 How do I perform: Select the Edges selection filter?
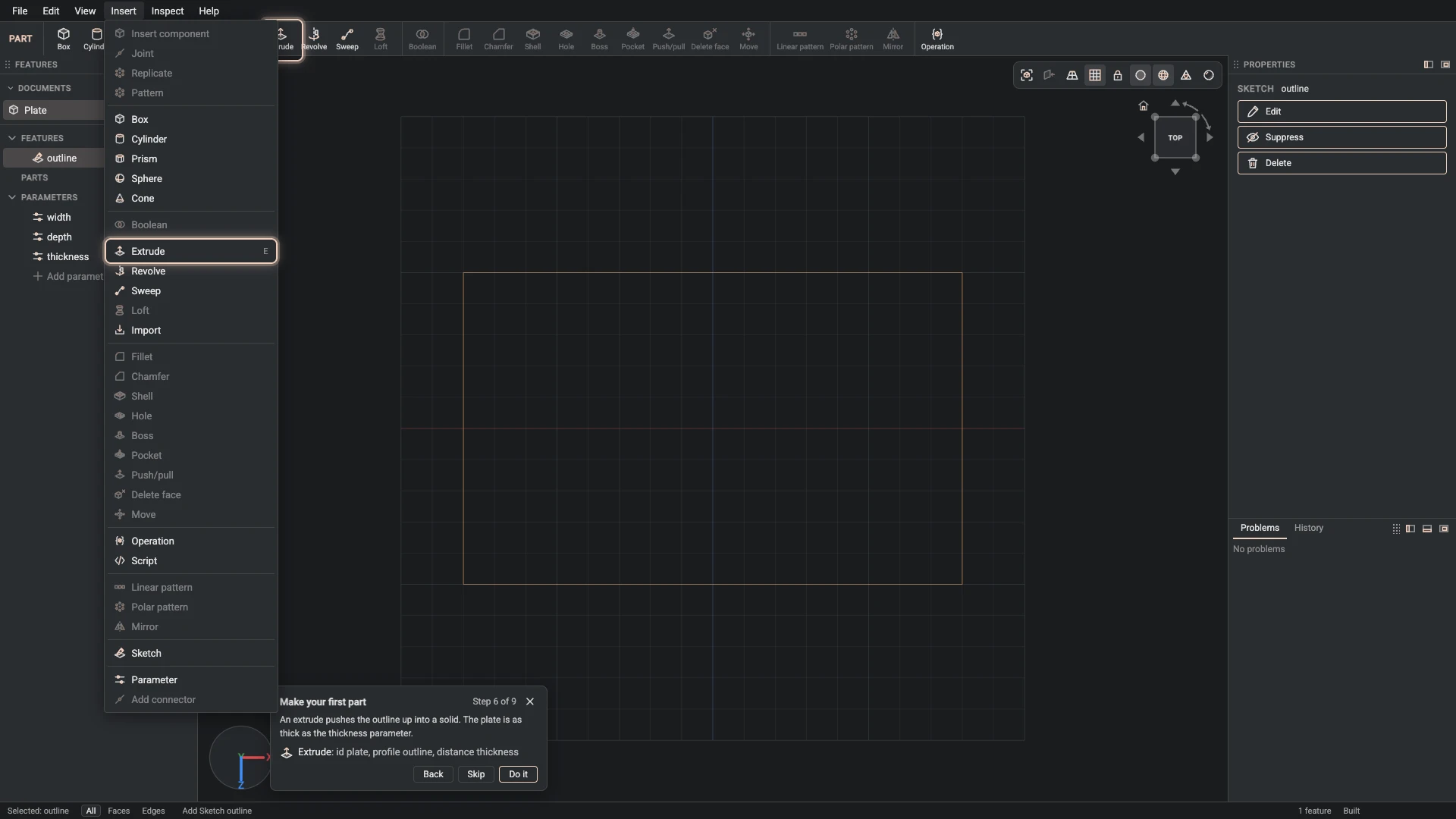pos(153,811)
